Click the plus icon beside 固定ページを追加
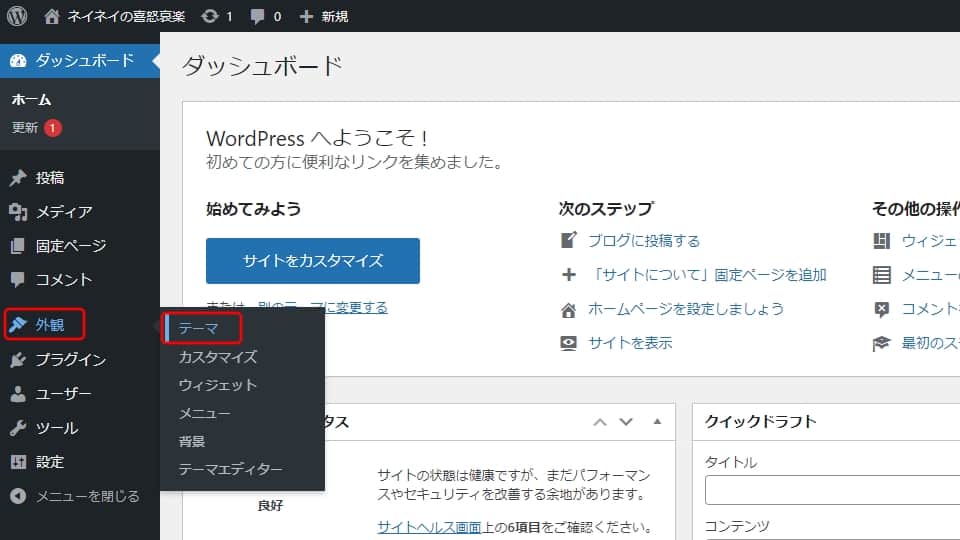The image size is (960, 540). [x=569, y=274]
